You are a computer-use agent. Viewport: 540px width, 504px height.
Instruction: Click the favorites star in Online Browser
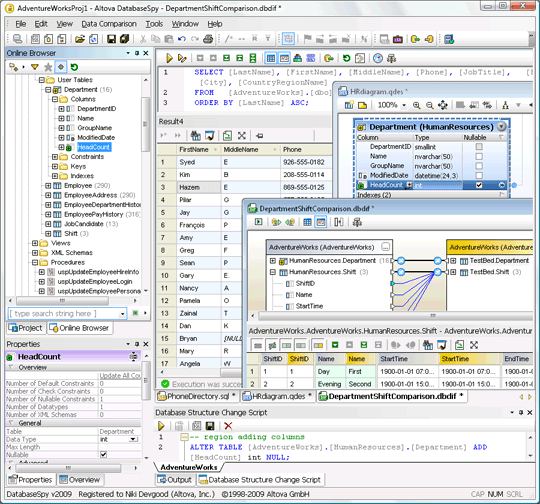point(48,67)
